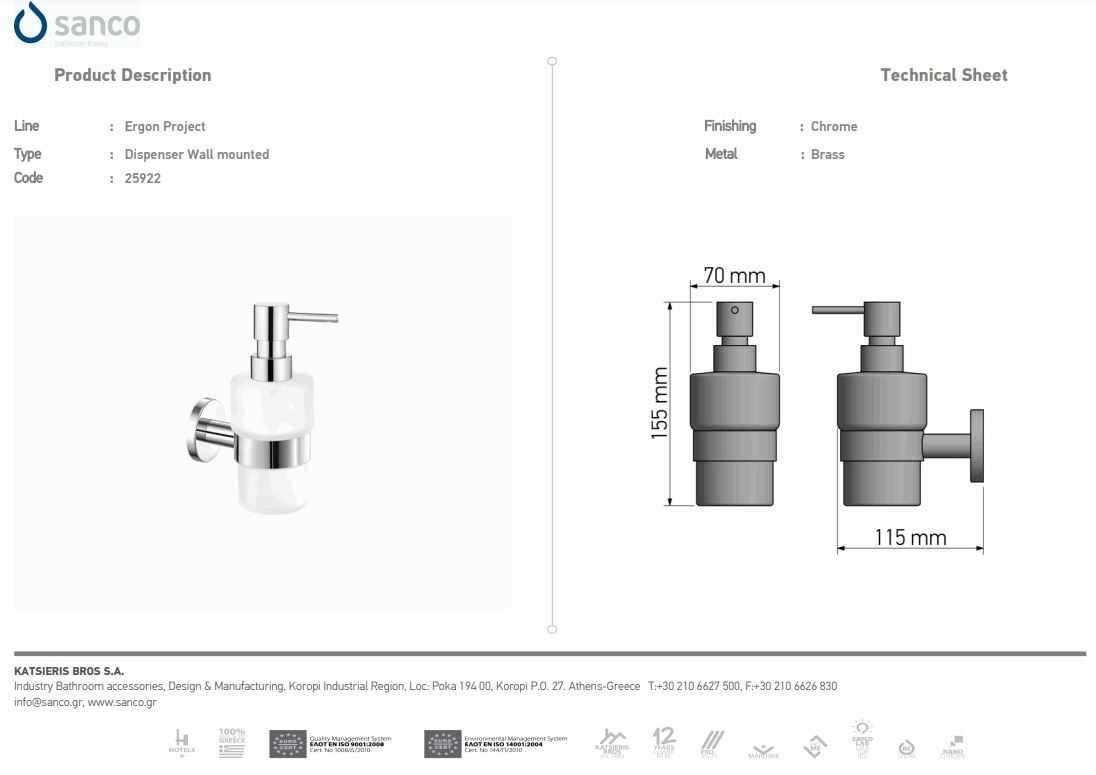The width and height of the screenshot is (1096, 775).
Task: Click the 12 Years guarantee icon
Action: (664, 743)
